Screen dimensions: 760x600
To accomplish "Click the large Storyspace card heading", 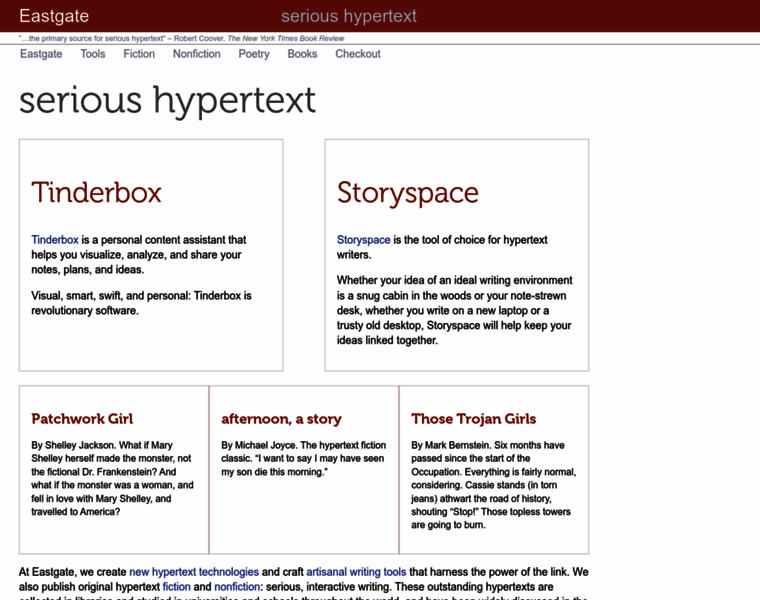I will tap(408, 193).
